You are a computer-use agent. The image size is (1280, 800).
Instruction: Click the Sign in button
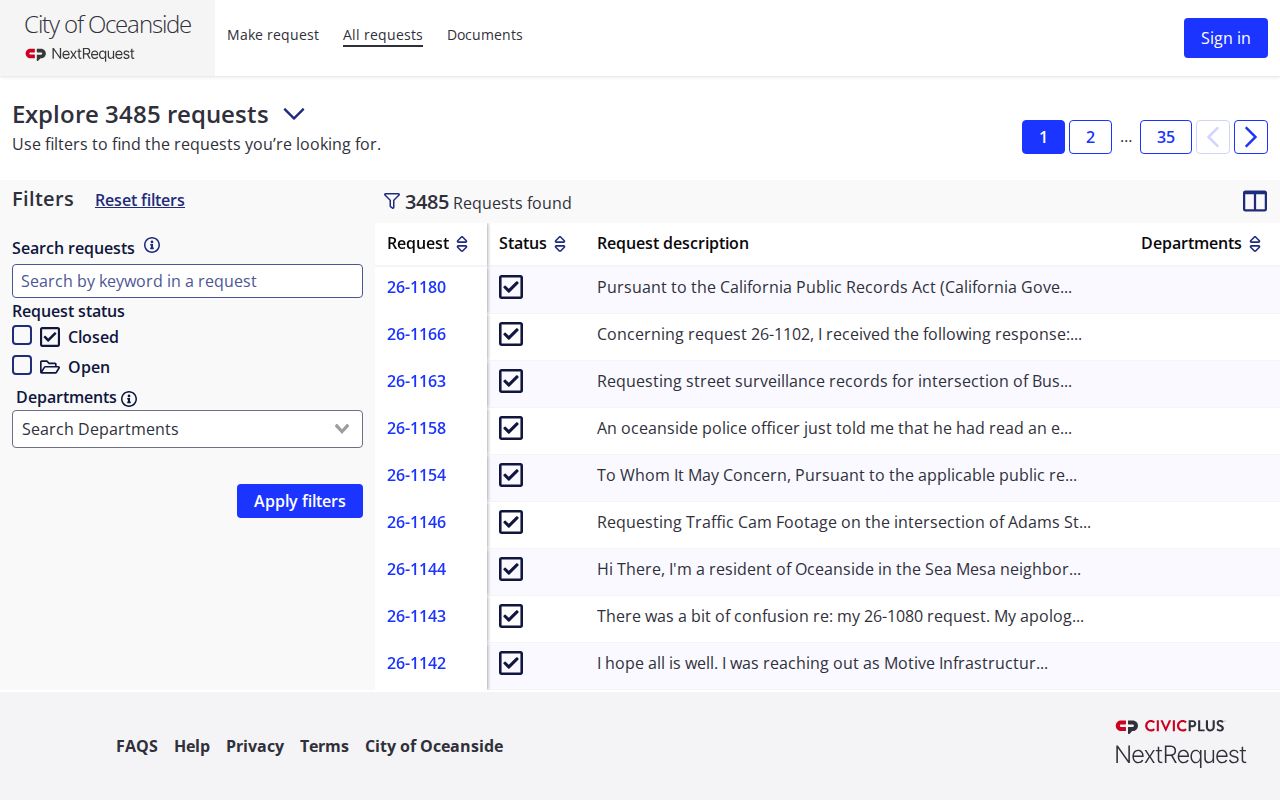[1226, 38]
